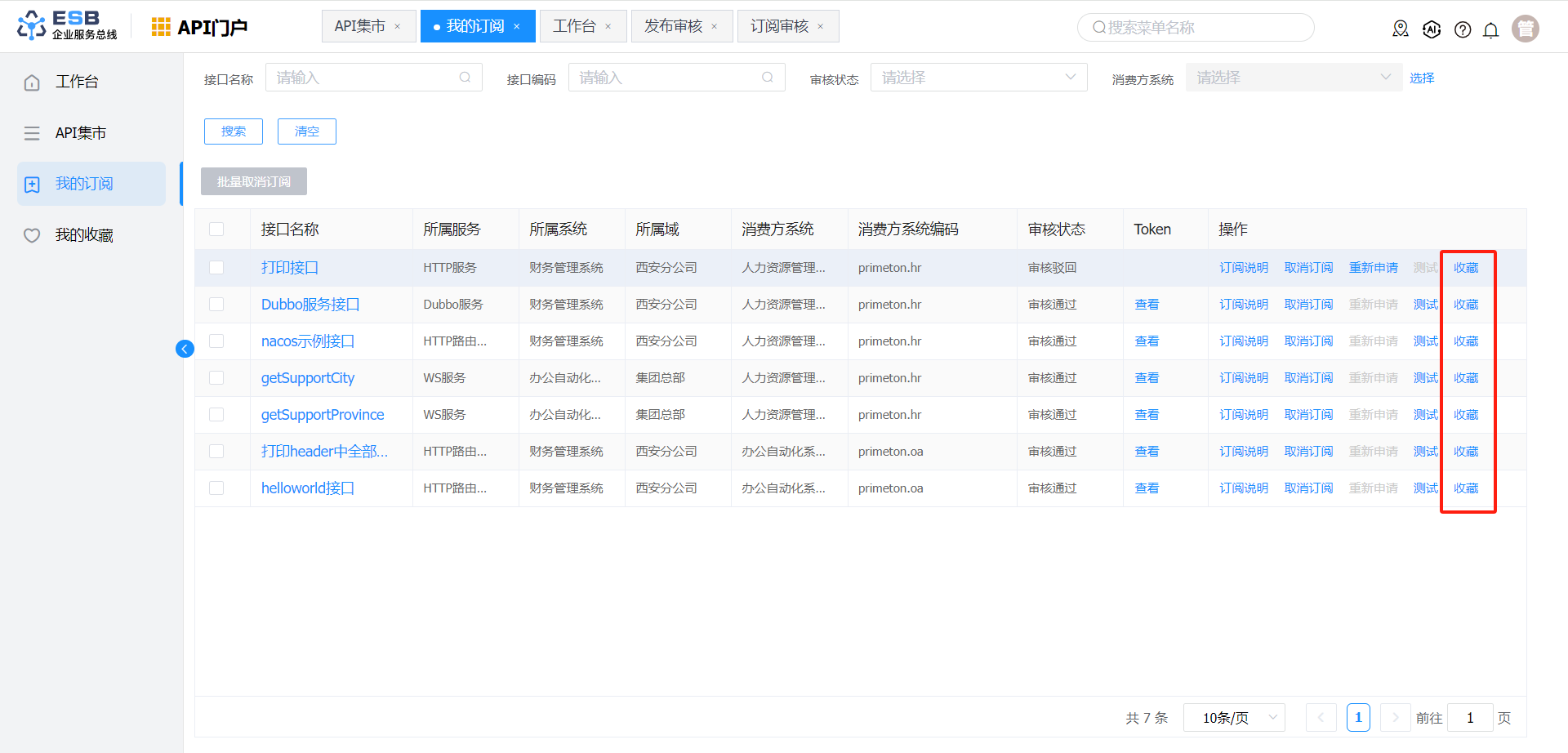Open the help question mark icon

(x=1463, y=30)
